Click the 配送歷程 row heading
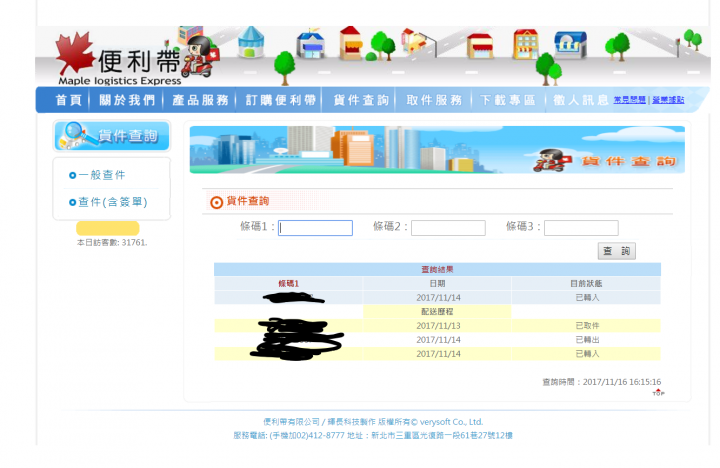 click(x=437, y=312)
